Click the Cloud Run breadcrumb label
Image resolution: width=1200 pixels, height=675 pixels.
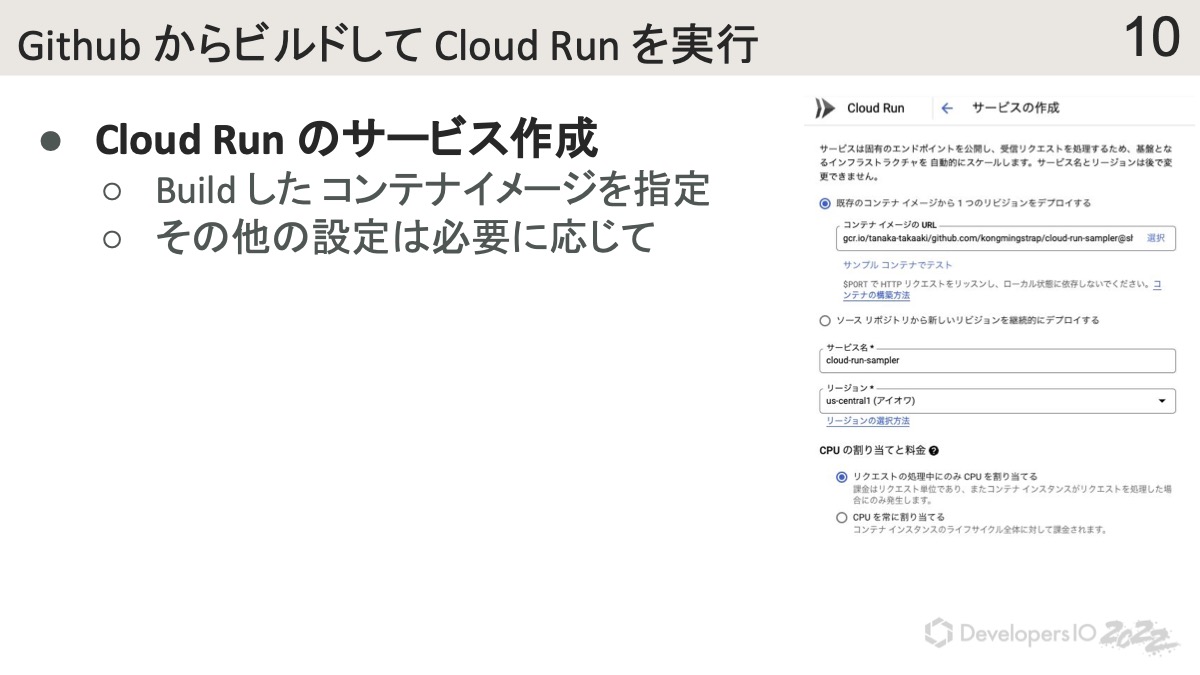(x=877, y=108)
